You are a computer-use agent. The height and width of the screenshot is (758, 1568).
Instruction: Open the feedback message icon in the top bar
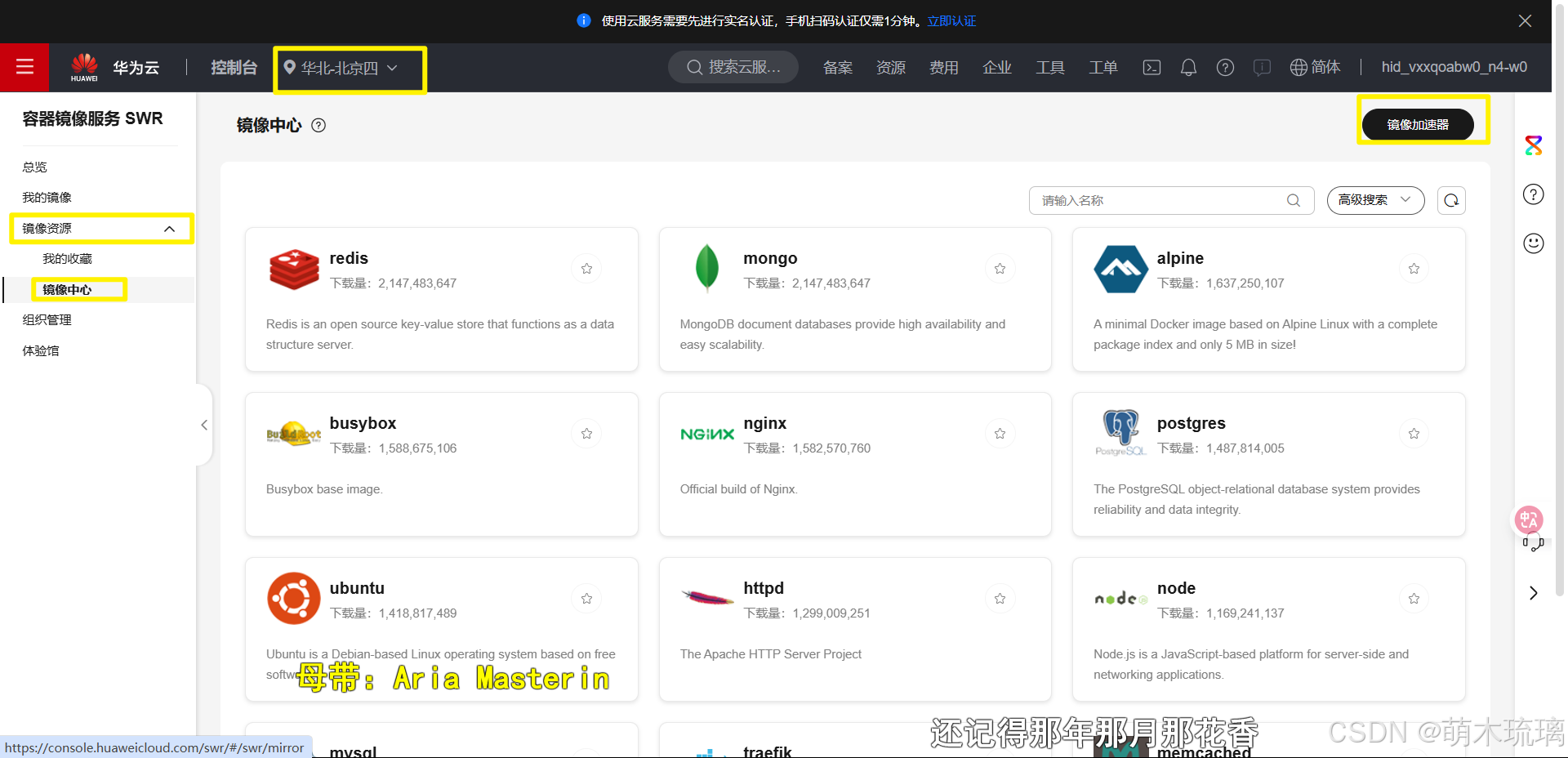pyautogui.click(x=1262, y=68)
